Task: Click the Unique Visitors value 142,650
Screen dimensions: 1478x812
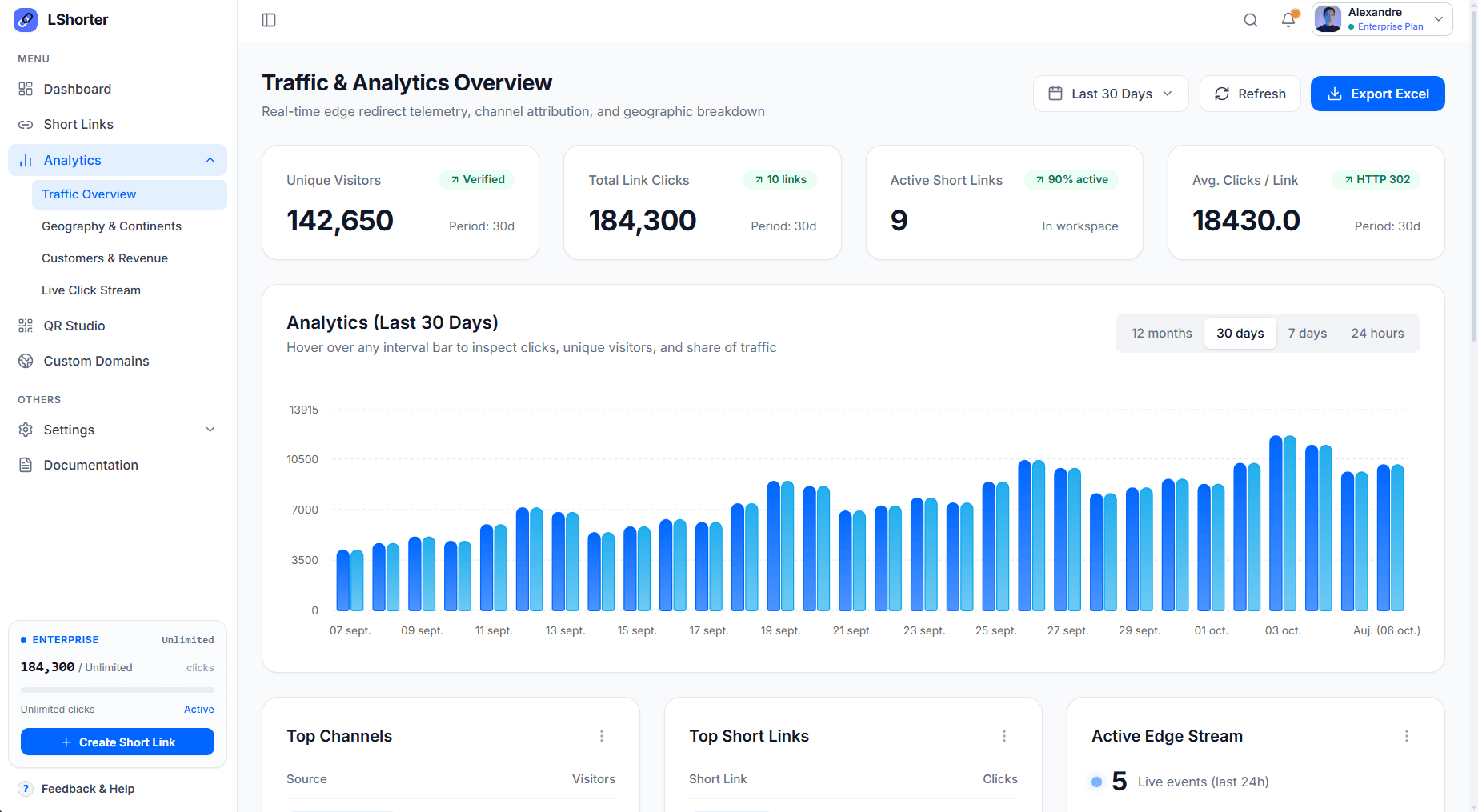Action: pyautogui.click(x=340, y=221)
